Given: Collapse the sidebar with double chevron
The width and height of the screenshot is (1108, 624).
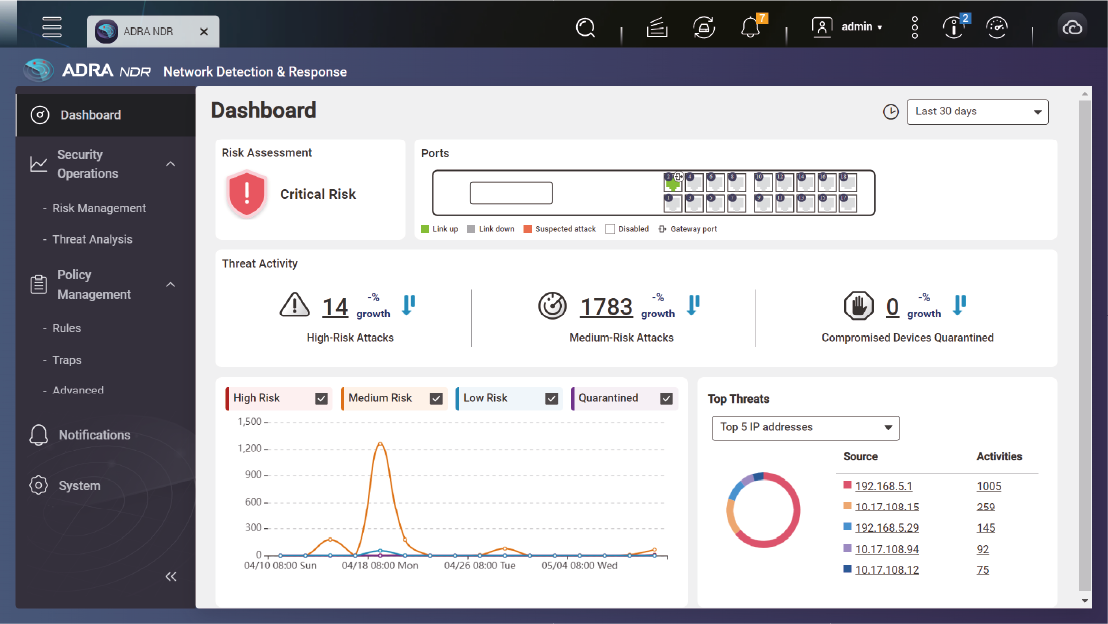Looking at the screenshot, I should [x=171, y=577].
